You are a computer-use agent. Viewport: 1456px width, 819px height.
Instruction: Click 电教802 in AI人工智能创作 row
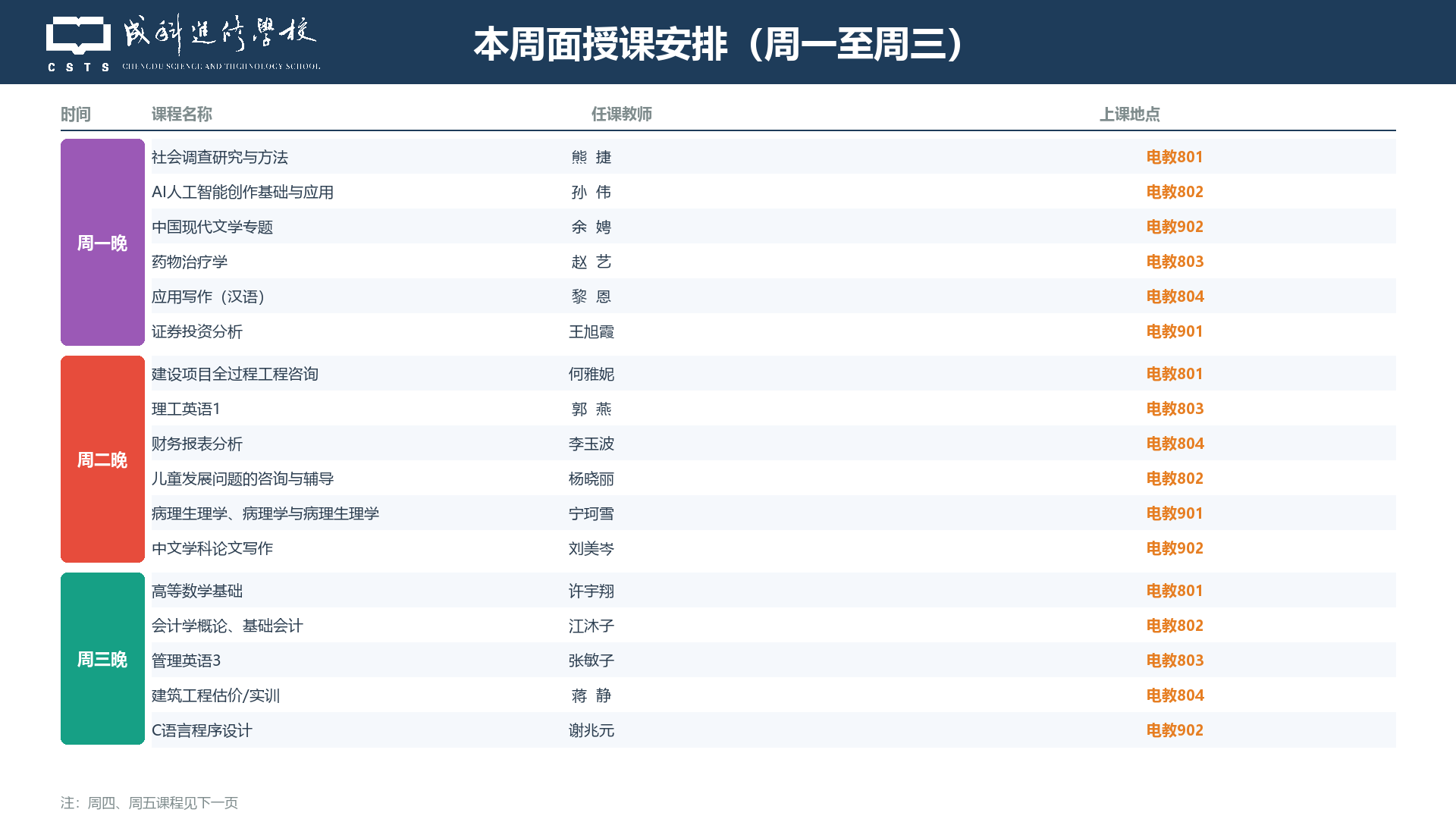[1175, 192]
